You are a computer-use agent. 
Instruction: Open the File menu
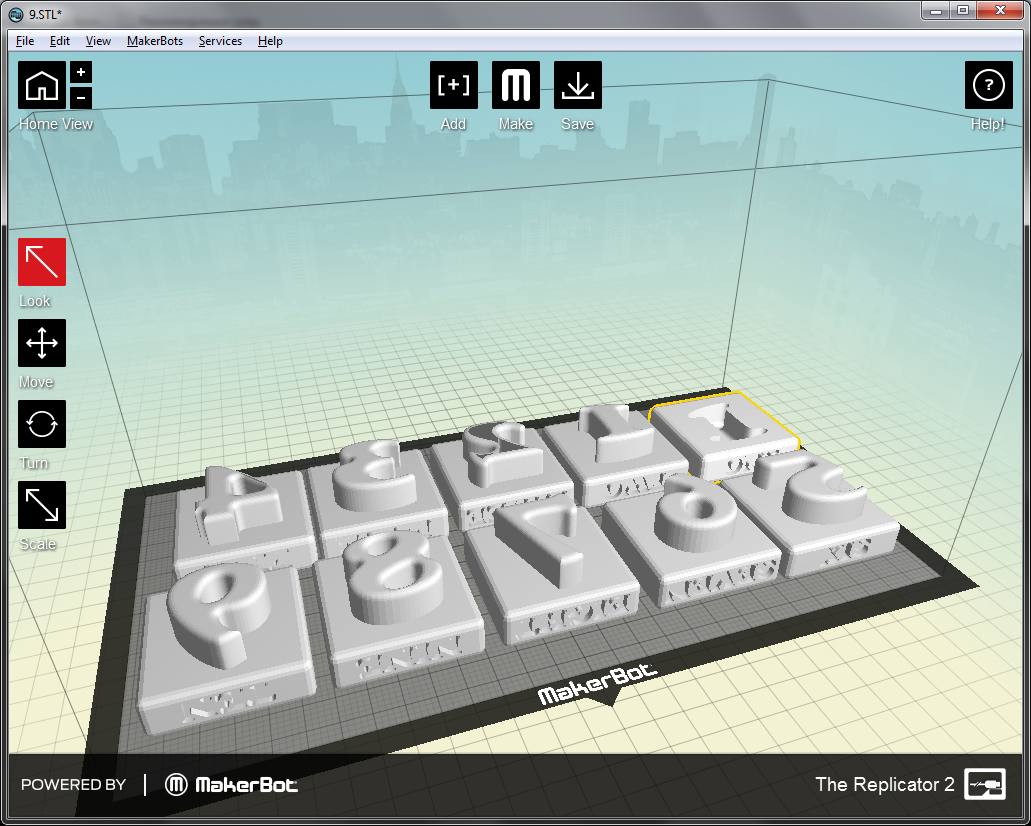25,41
